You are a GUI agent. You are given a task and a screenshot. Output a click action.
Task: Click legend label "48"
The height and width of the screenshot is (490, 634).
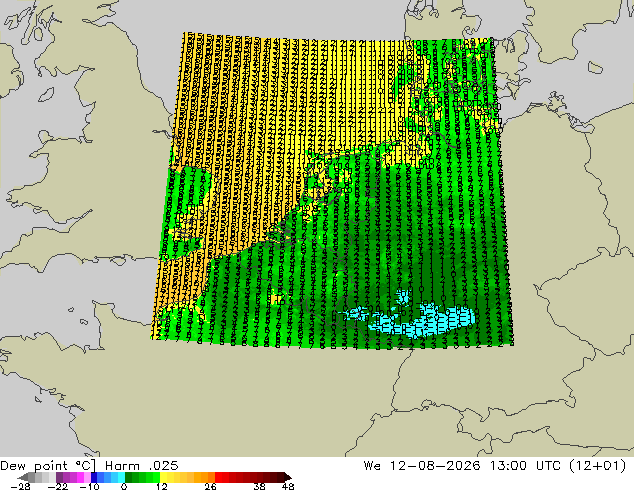pos(288,486)
